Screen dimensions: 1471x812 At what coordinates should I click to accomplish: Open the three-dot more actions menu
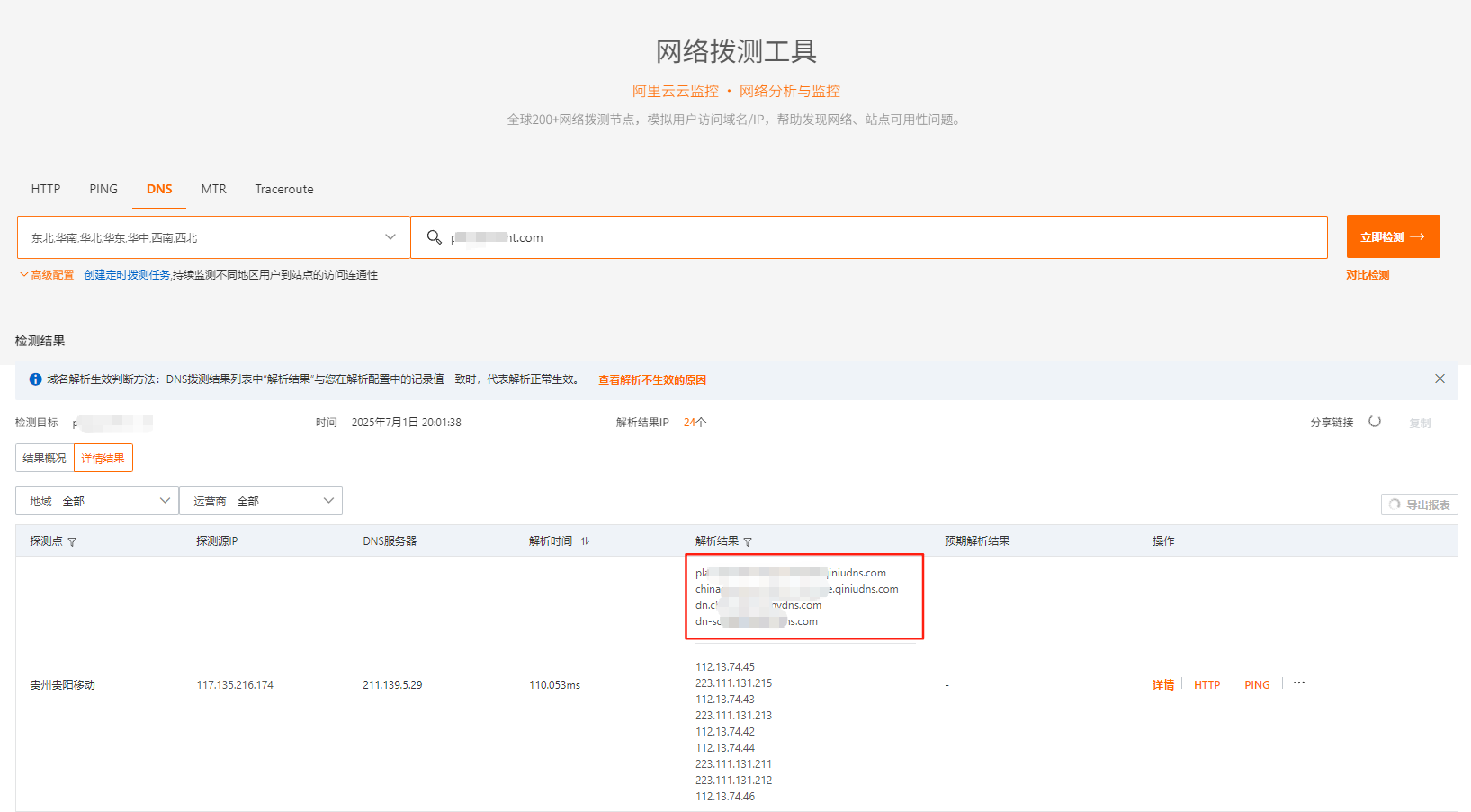1299,683
